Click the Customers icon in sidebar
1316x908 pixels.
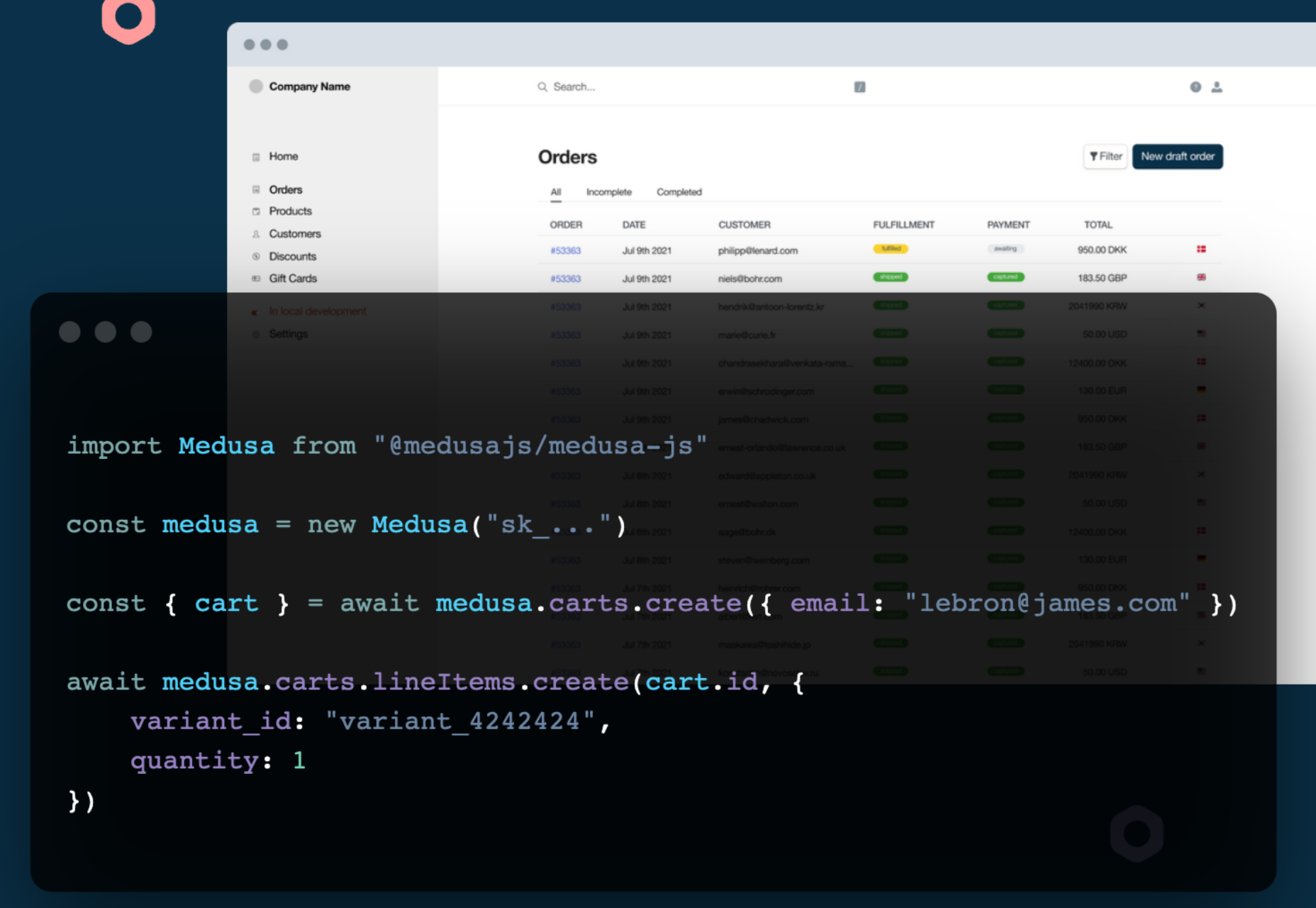tap(256, 234)
